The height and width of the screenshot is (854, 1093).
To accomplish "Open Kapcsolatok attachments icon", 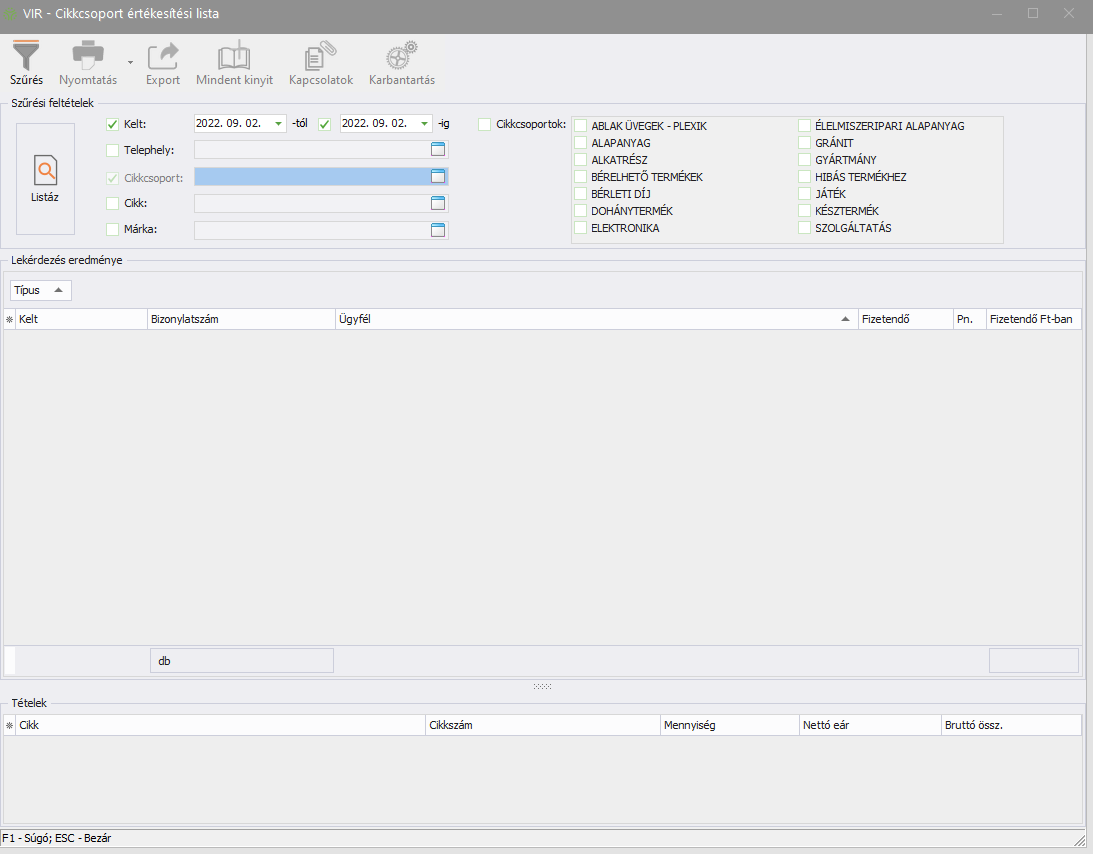I will [x=321, y=55].
